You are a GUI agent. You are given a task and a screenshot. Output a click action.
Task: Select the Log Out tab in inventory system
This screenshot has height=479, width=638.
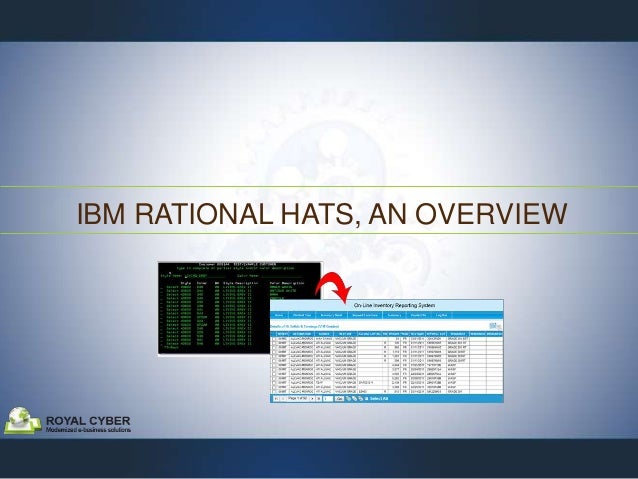[x=441, y=315]
